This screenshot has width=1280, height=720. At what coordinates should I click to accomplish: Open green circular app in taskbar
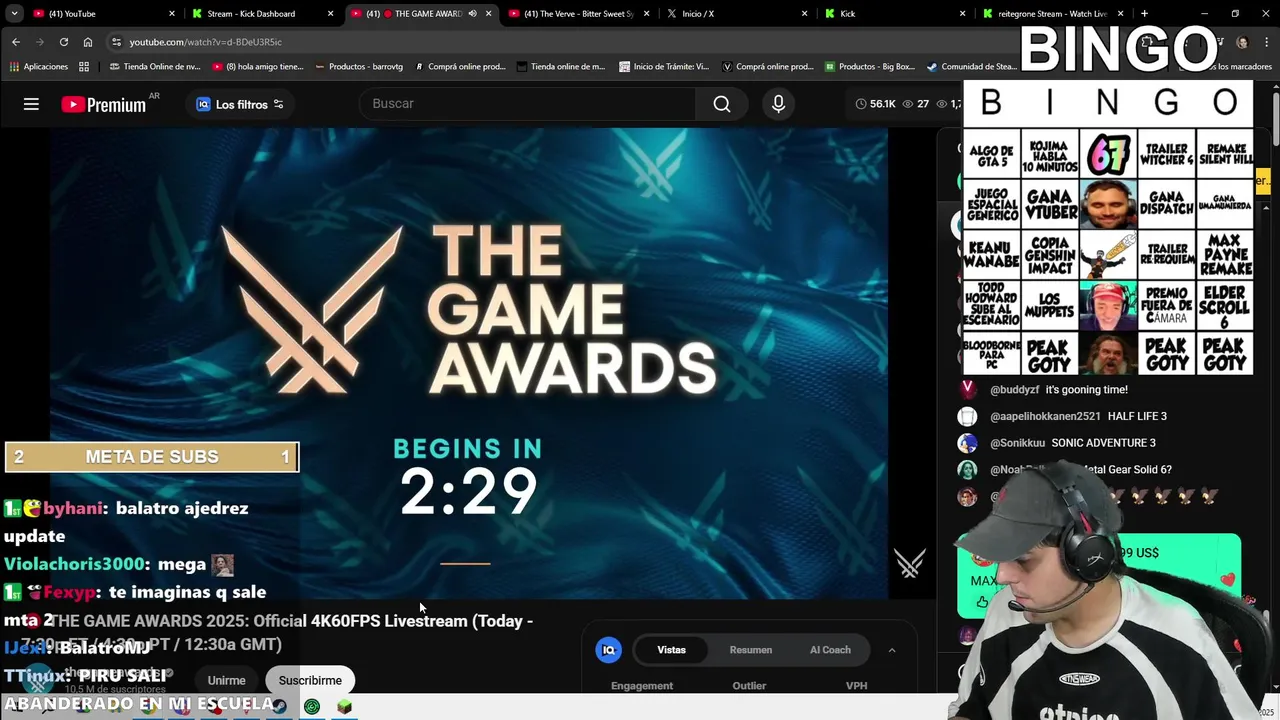coord(312,707)
